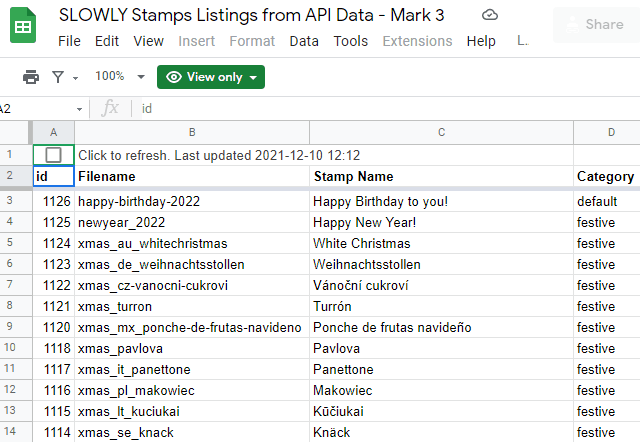This screenshot has height=442, width=640.
Task: Open the Tools menu
Action: [x=351, y=41]
